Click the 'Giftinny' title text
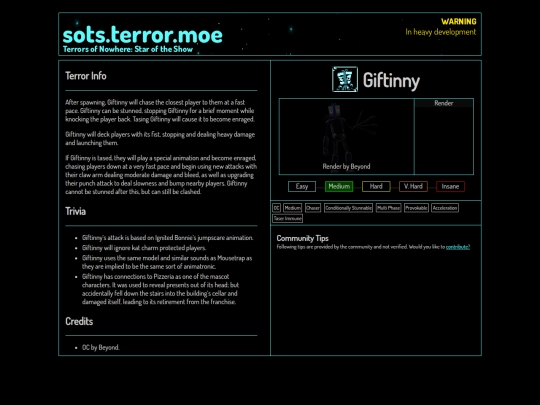The height and width of the screenshot is (405, 540). (392, 81)
